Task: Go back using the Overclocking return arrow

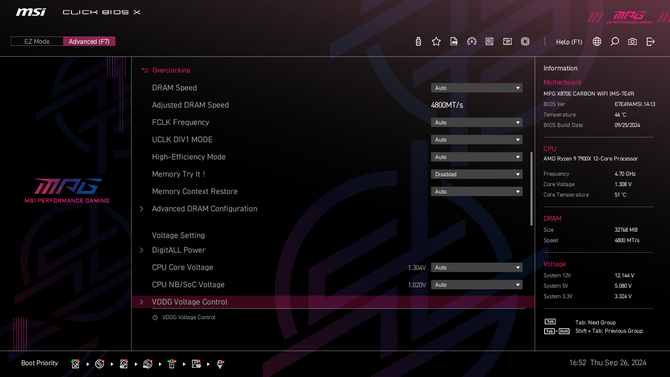Action: [x=145, y=70]
